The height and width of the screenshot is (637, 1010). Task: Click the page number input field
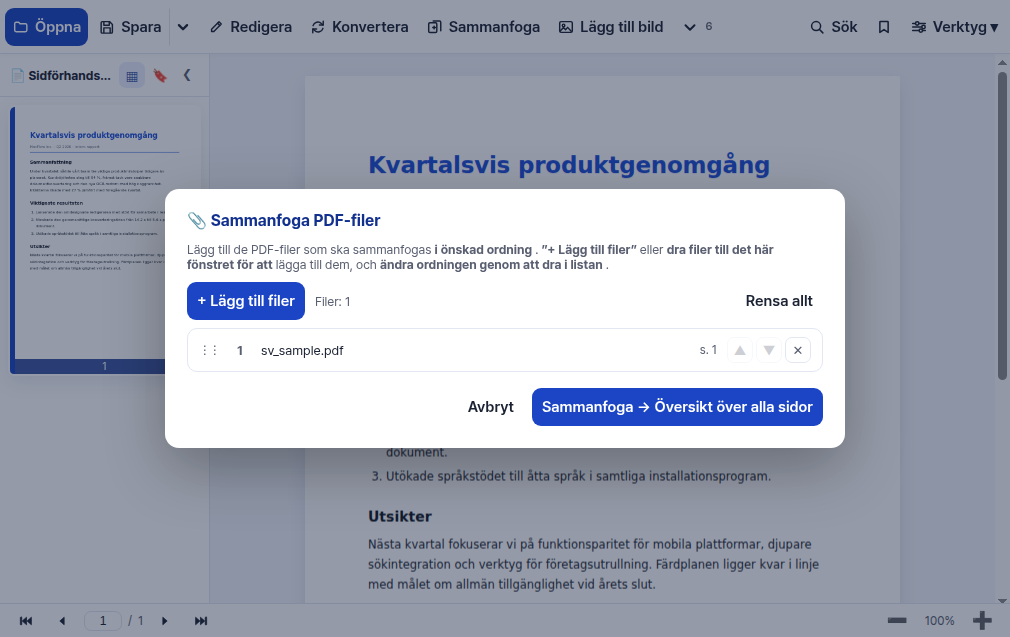tap(103, 621)
